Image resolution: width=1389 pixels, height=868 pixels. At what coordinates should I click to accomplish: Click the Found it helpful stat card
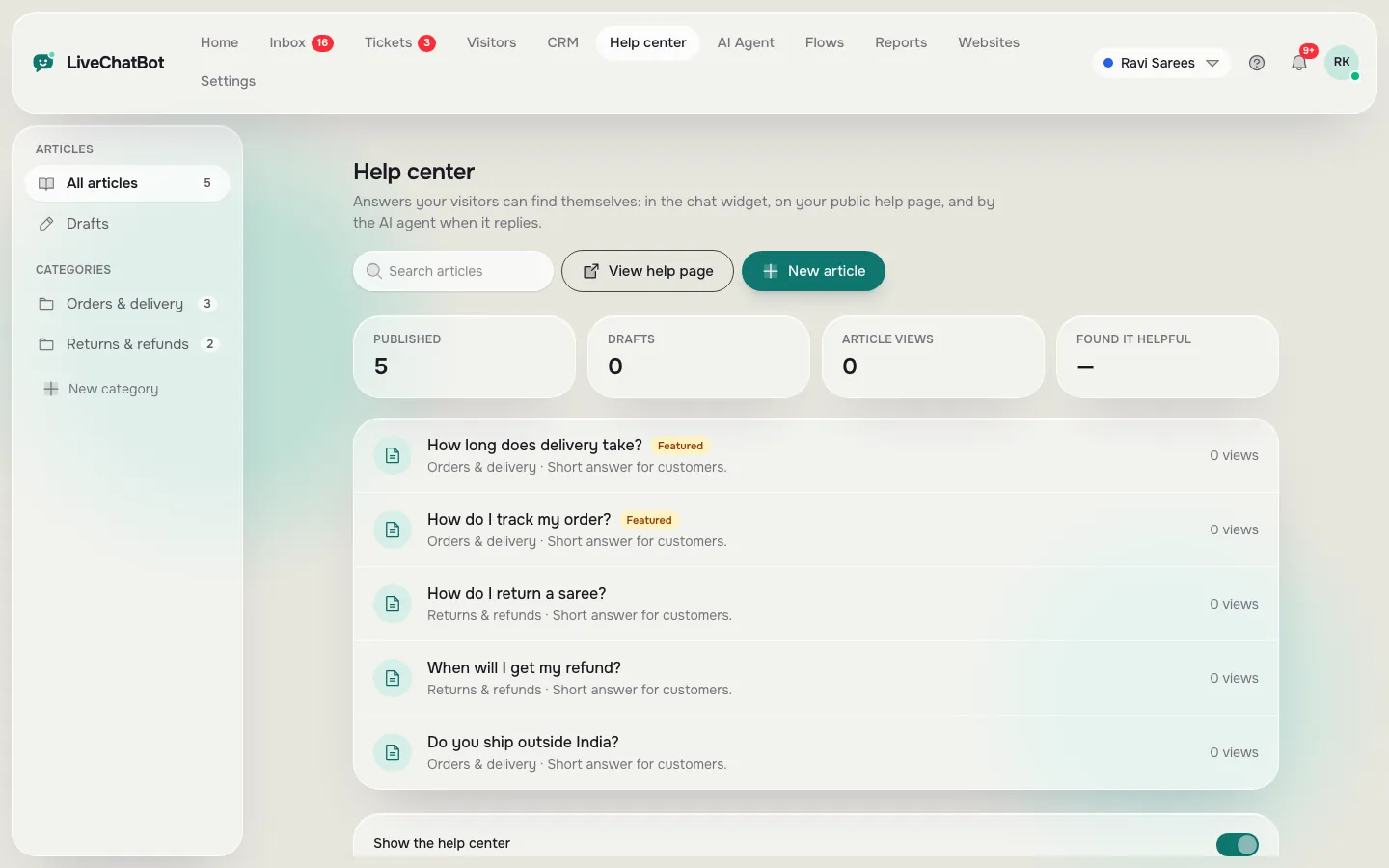click(1167, 357)
